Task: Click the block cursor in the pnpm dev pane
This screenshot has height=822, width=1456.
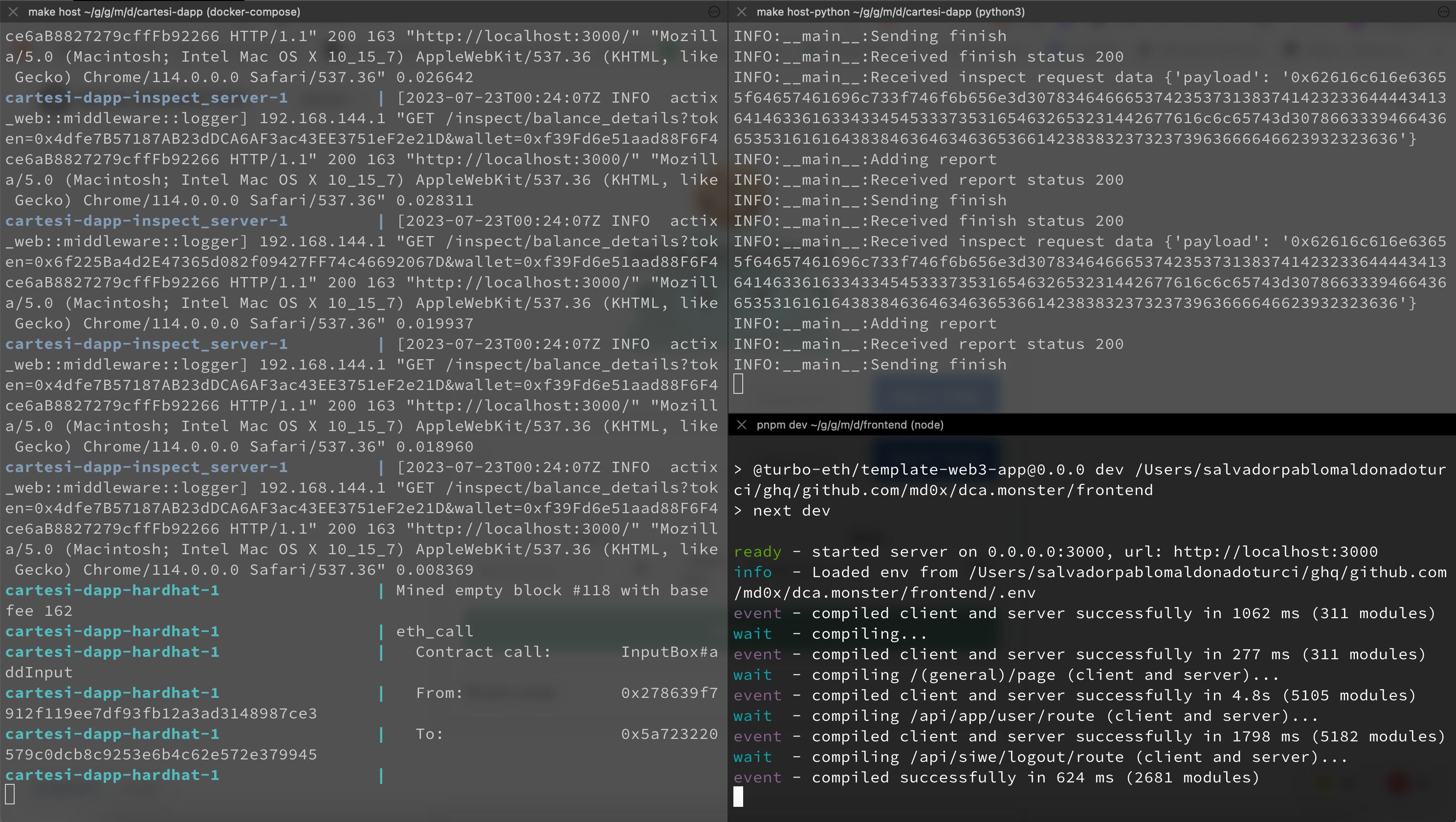Action: [x=738, y=797]
